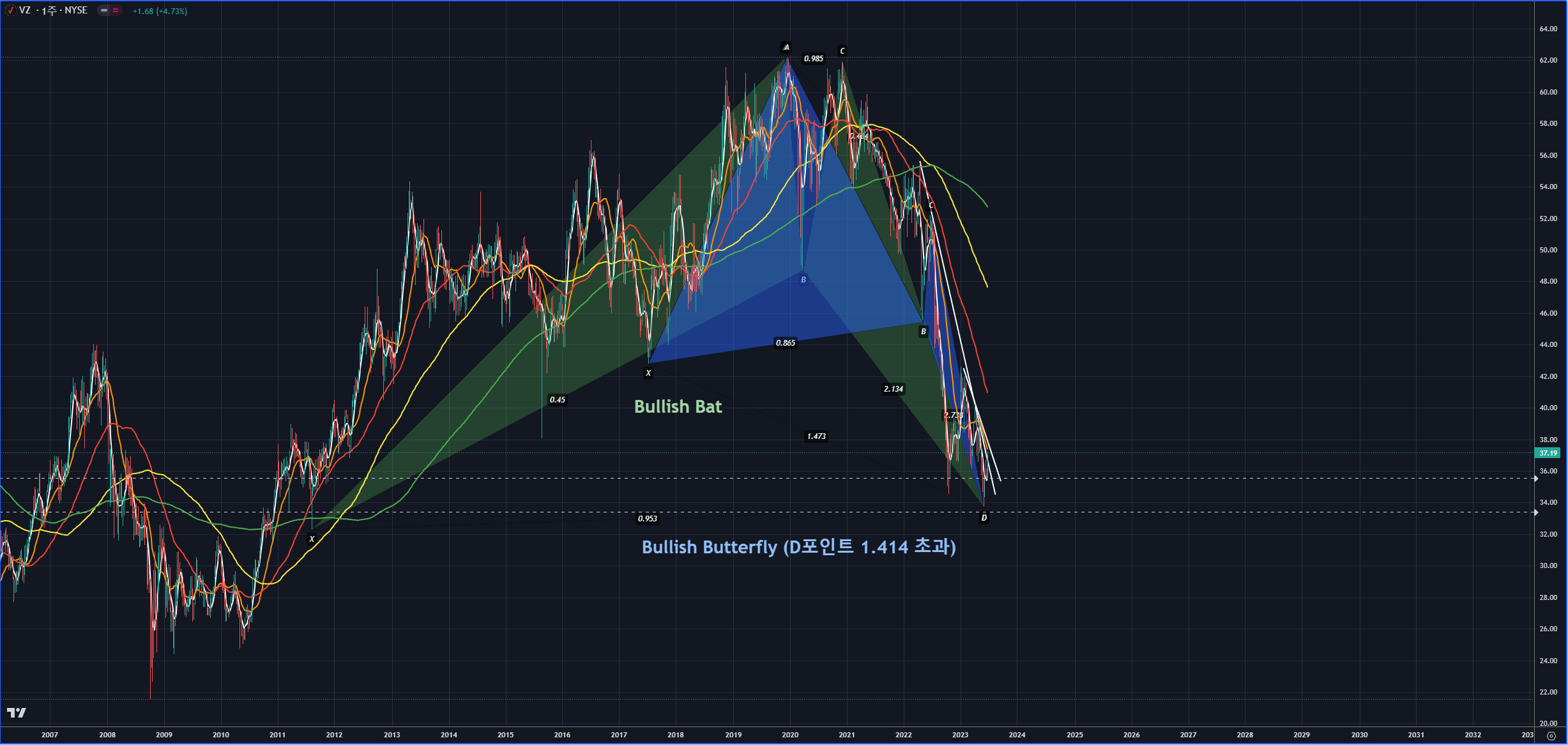Image resolution: width=1568 pixels, height=745 pixels.
Task: Click the 0.865 ratio label
Action: [x=785, y=343]
